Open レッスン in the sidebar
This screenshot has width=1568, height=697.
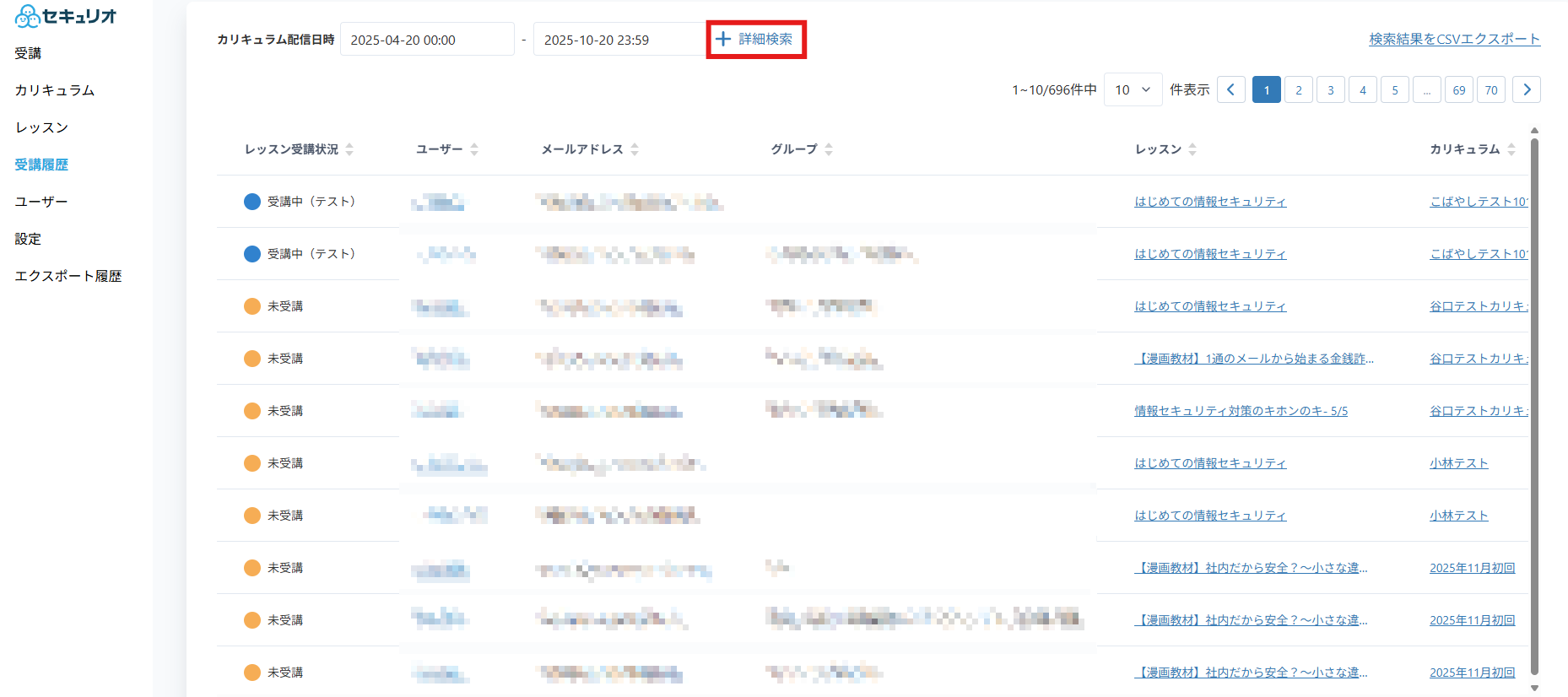coord(41,127)
